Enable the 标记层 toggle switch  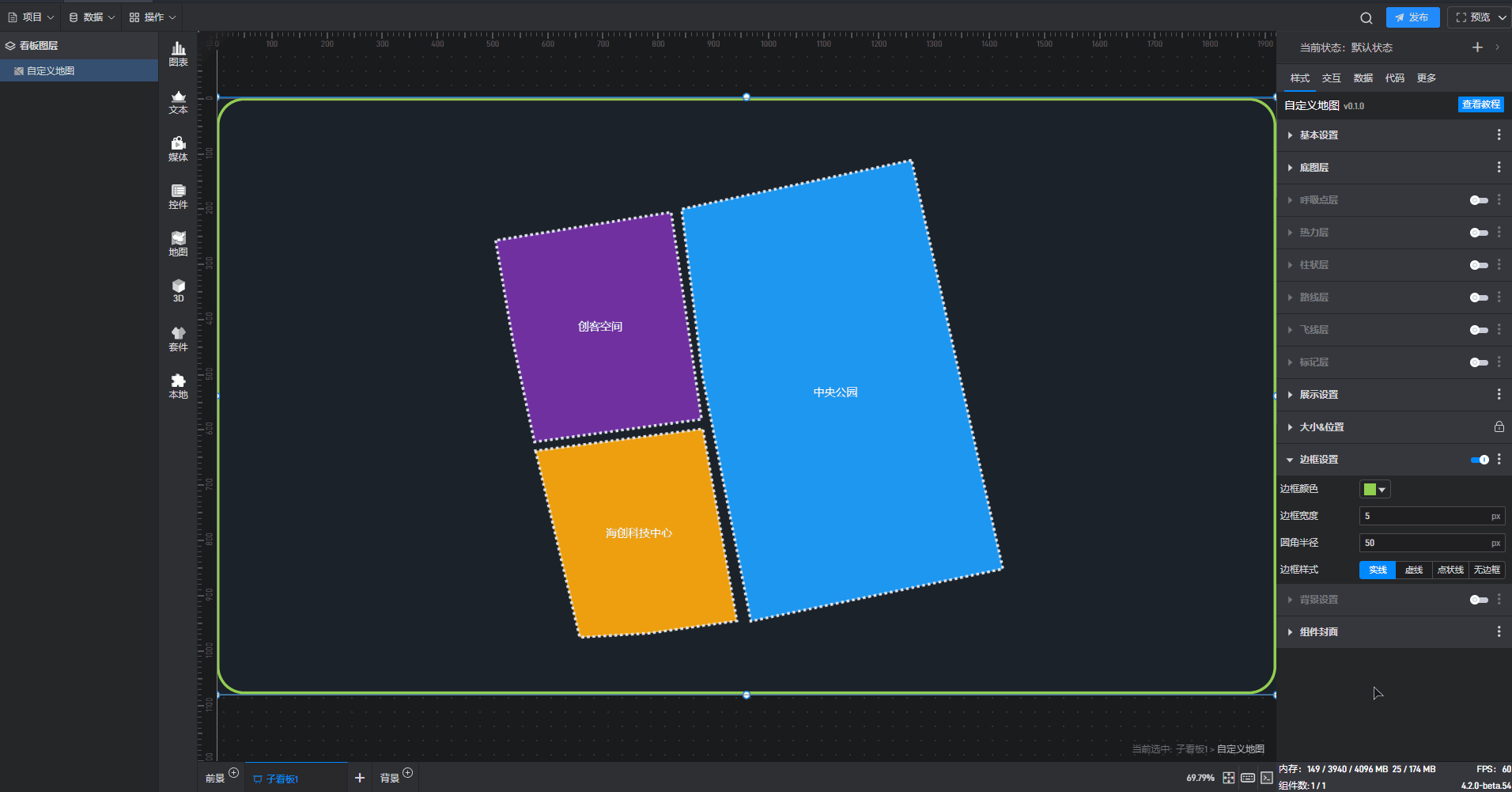click(1479, 362)
